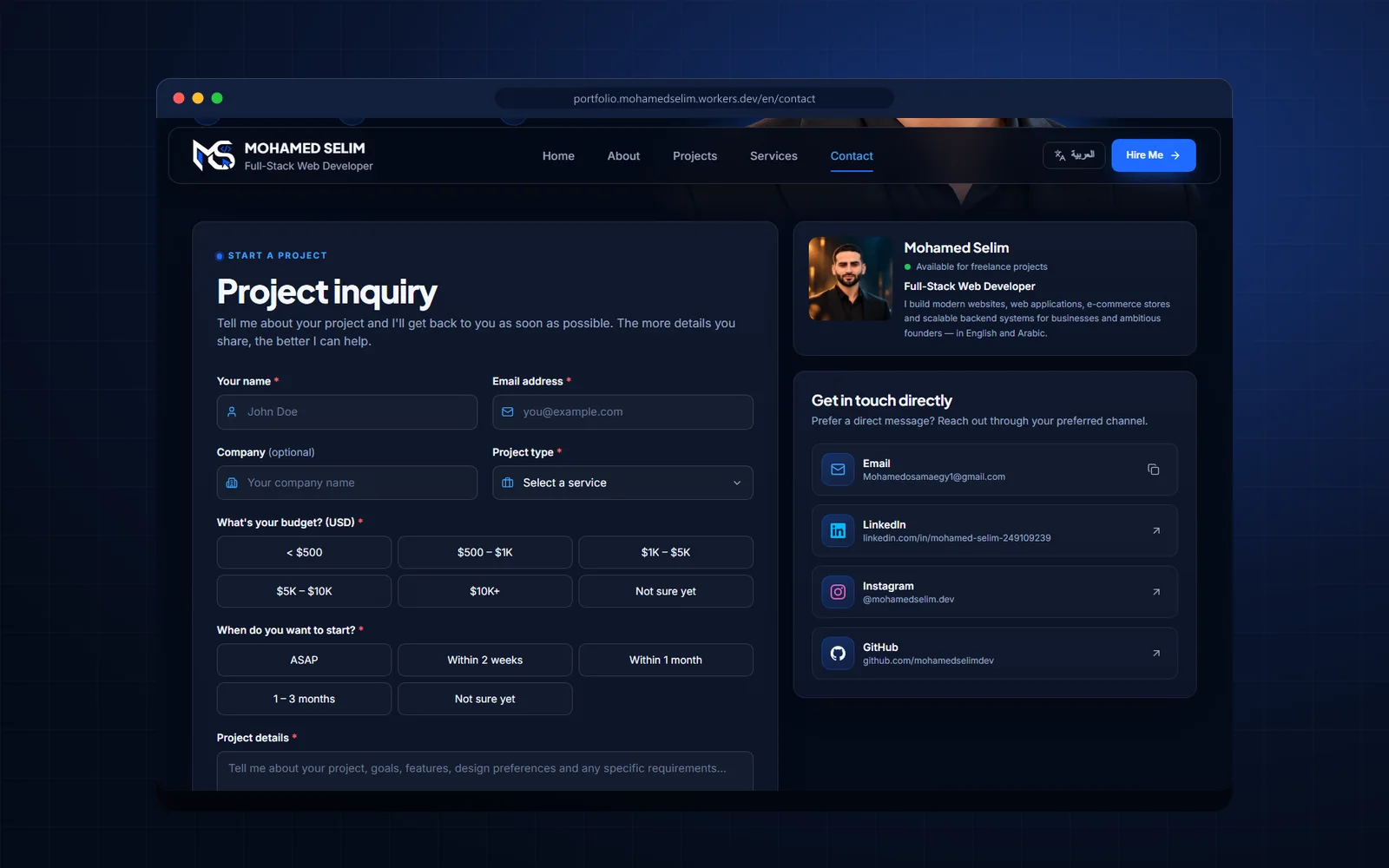1389x868 pixels.
Task: Open LinkedIn external link arrow
Action: [x=1155, y=530]
